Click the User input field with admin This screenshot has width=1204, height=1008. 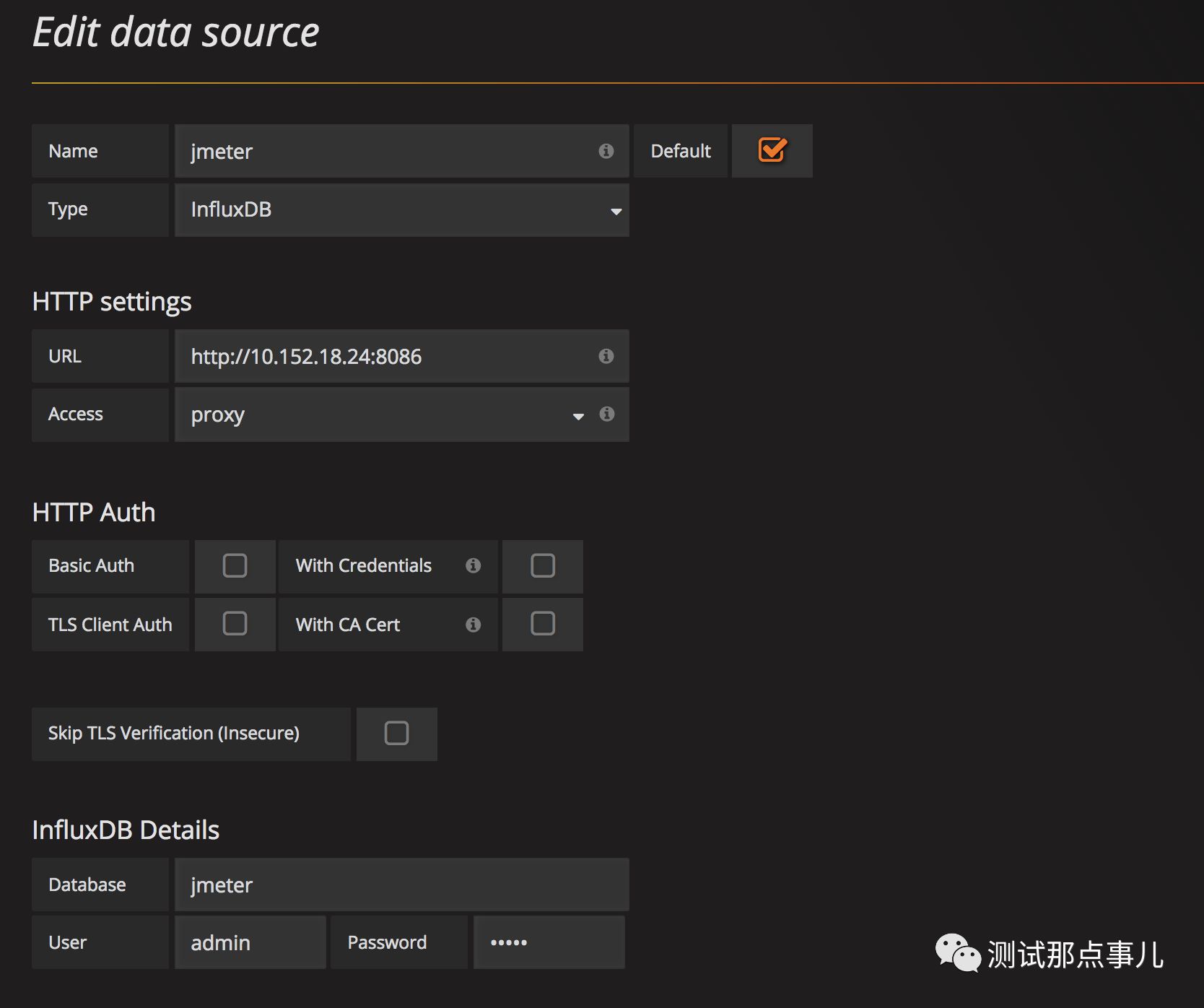point(250,942)
